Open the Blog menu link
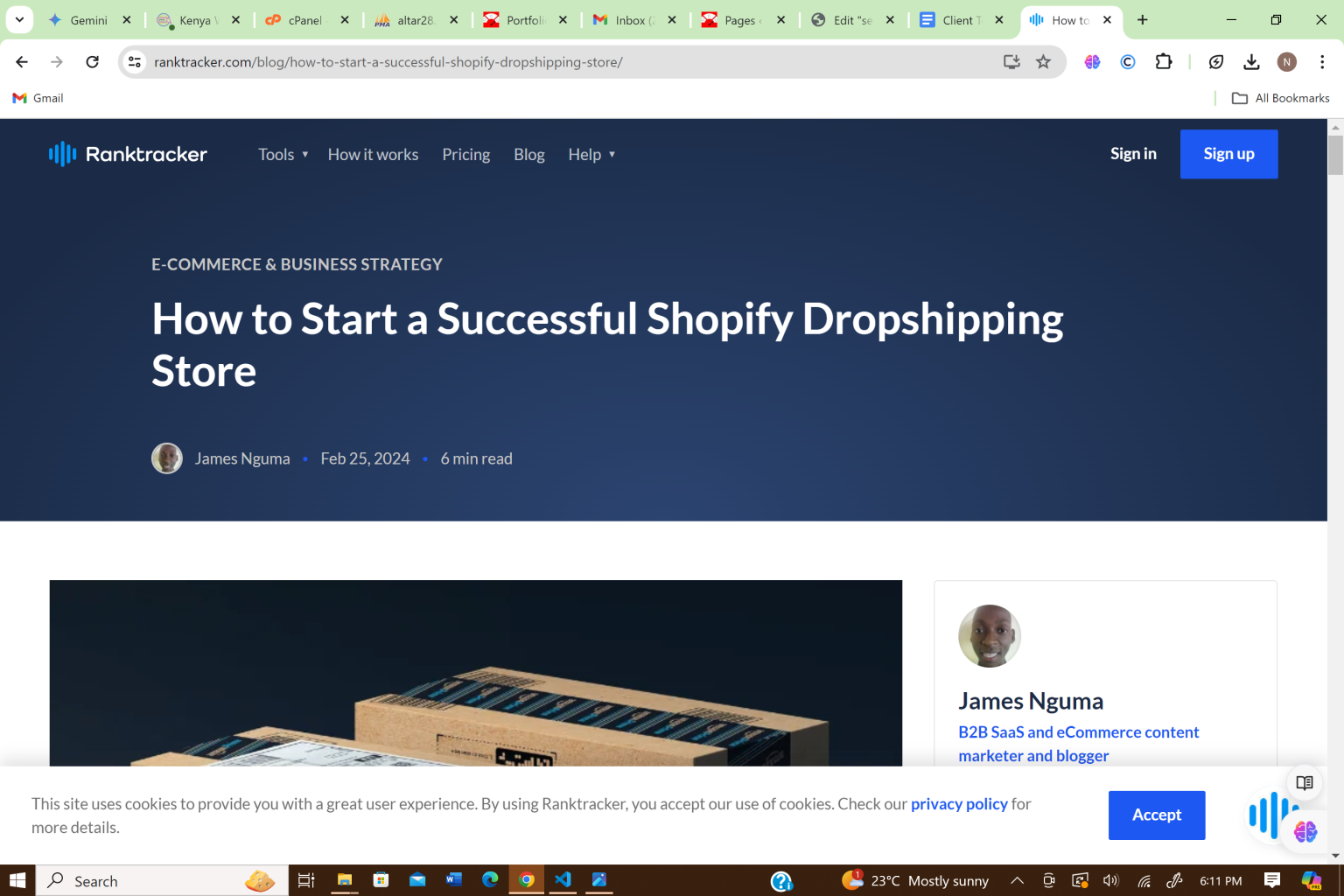The height and width of the screenshot is (896, 1344). (x=528, y=154)
